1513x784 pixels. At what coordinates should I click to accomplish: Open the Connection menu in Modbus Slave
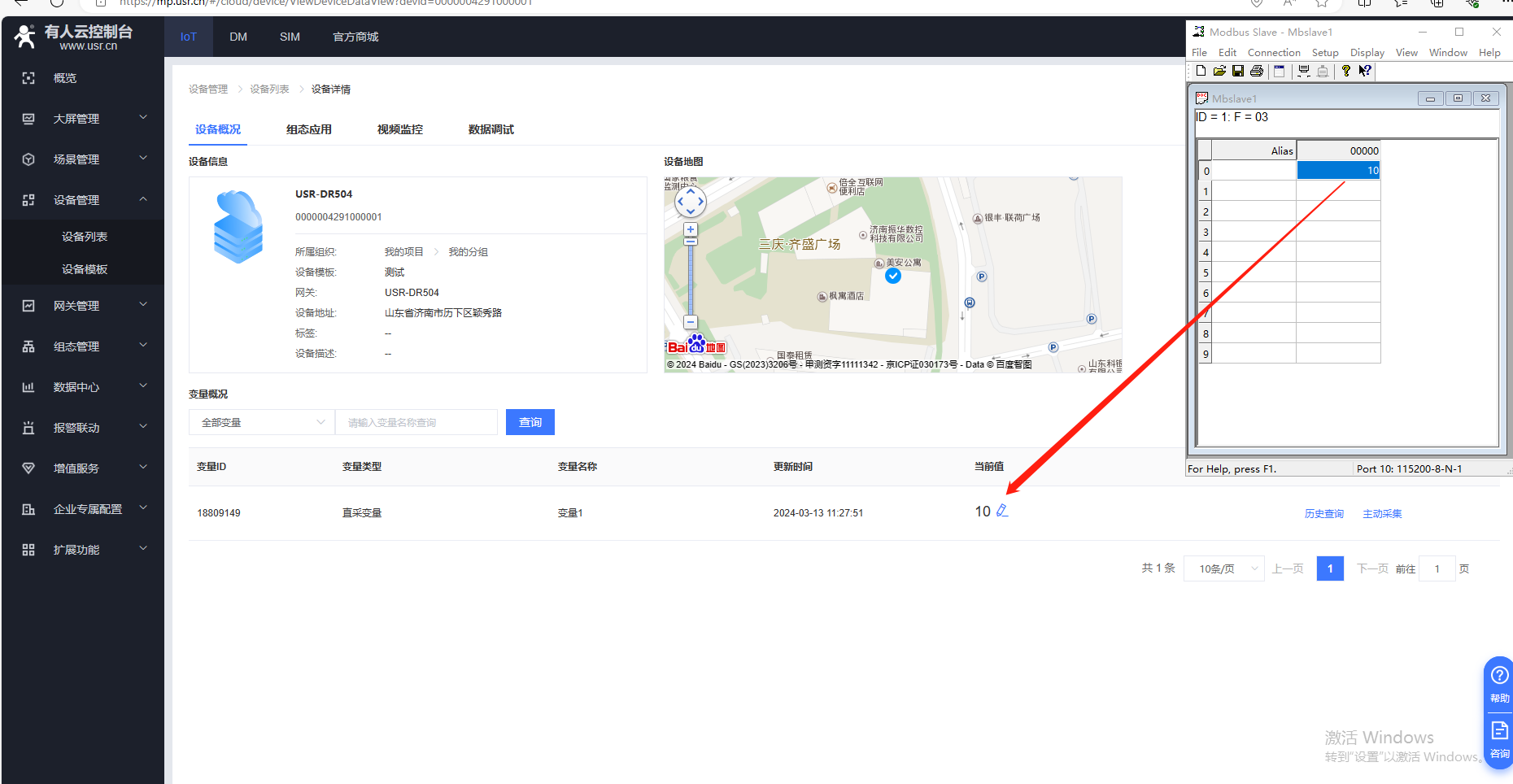pos(1274,53)
